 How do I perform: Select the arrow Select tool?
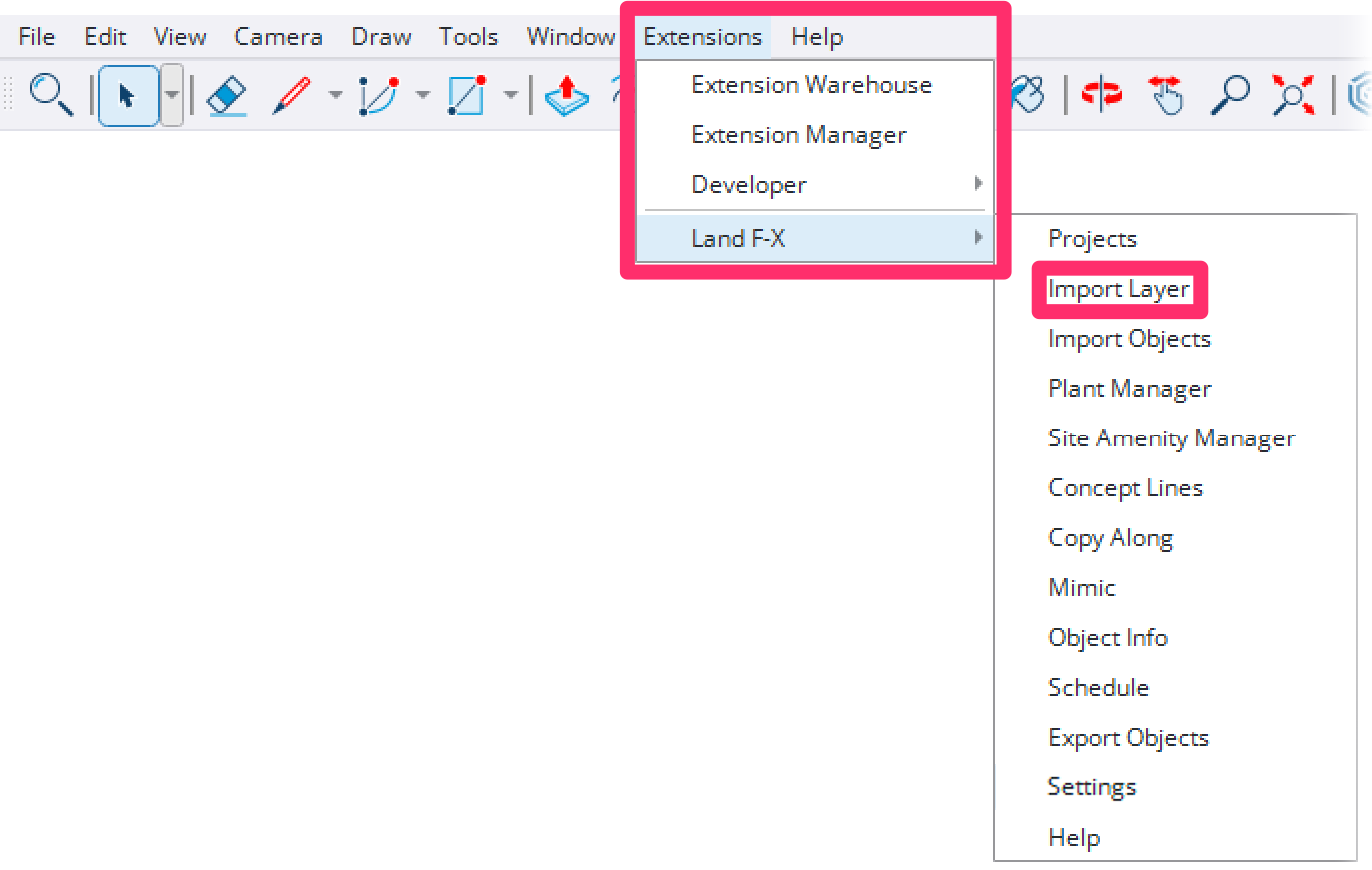tap(128, 96)
